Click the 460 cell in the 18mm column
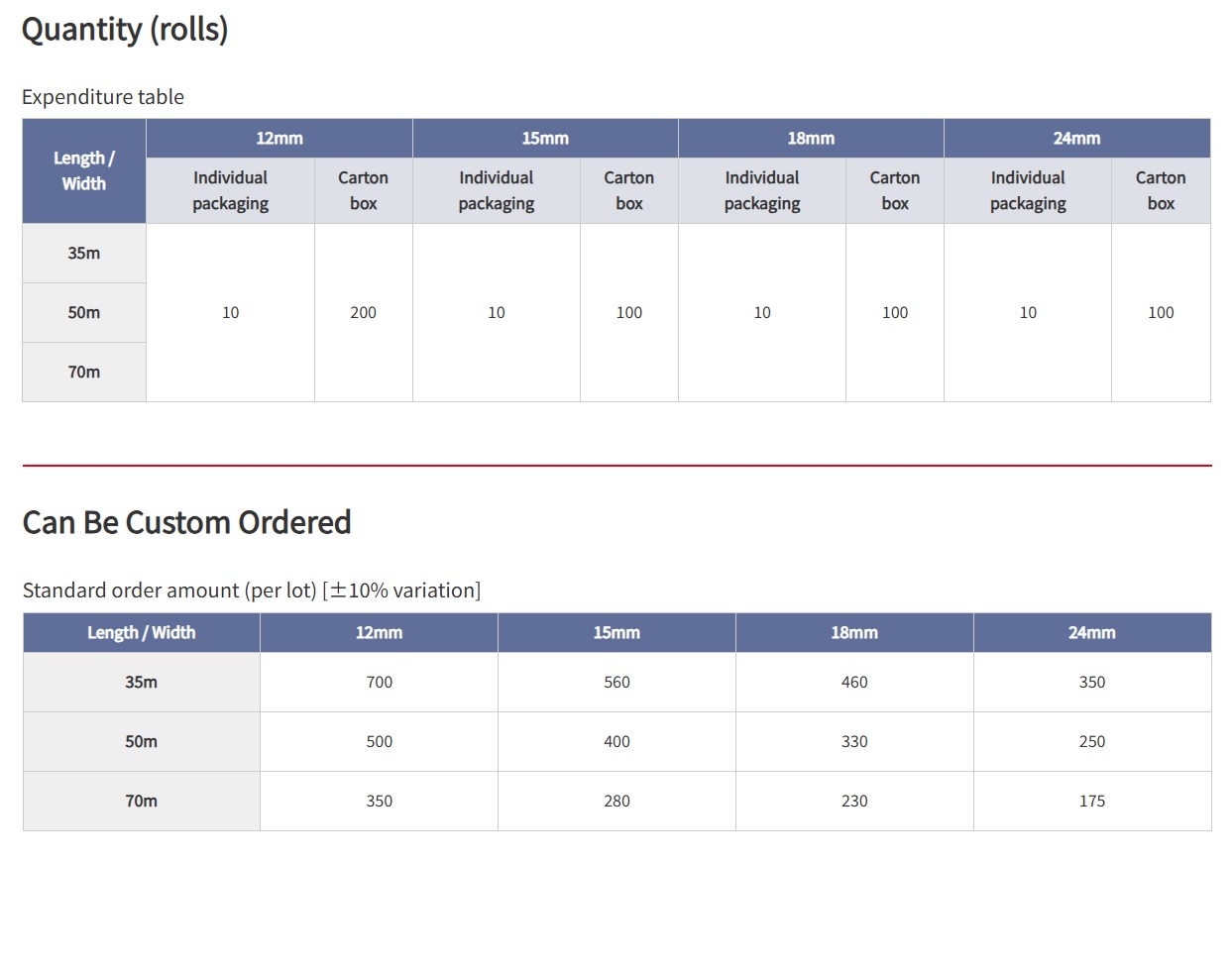This screenshot has width=1232, height=968. [853, 683]
